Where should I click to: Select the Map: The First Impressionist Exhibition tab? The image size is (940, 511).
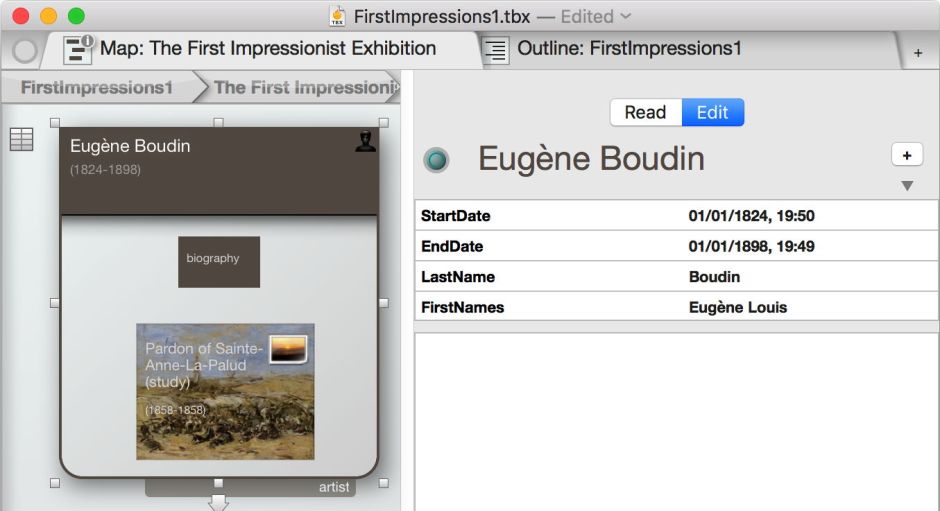coord(267,48)
